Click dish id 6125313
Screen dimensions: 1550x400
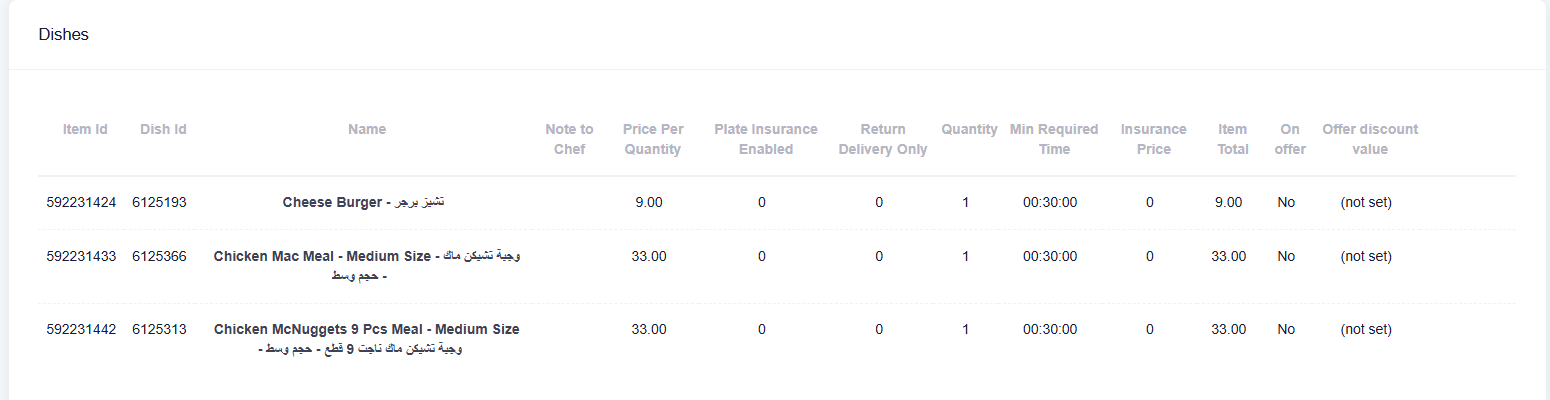[159, 329]
